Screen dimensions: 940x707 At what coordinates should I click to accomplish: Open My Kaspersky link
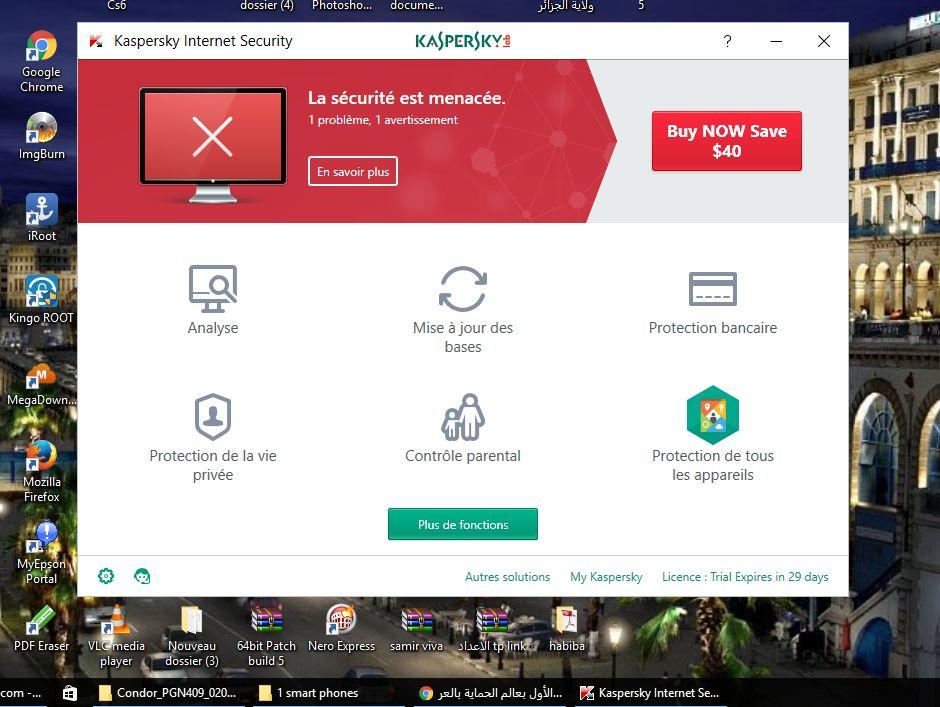606,577
